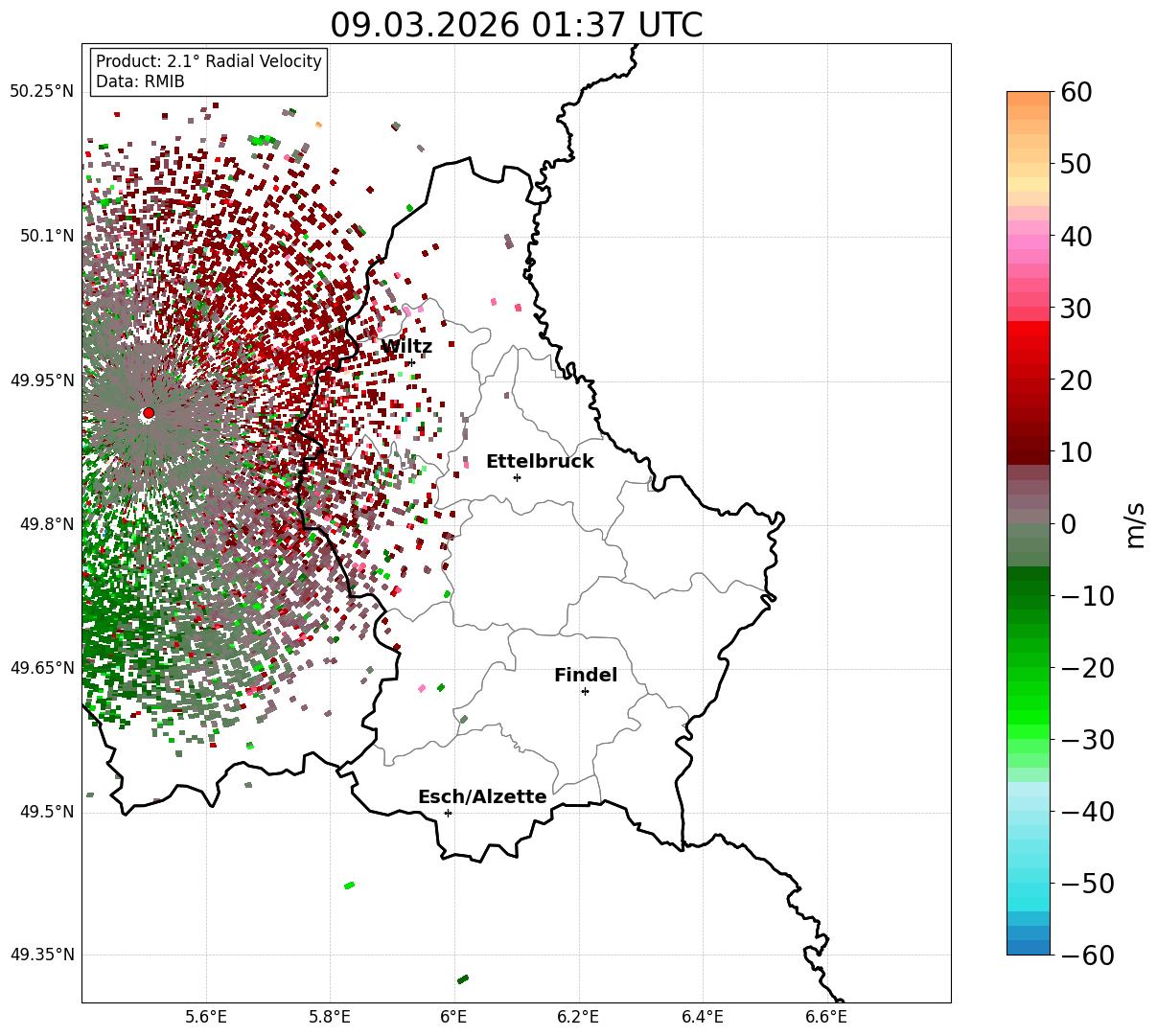
Task: Click the pink echo southwest of Findel
Action: point(422,688)
